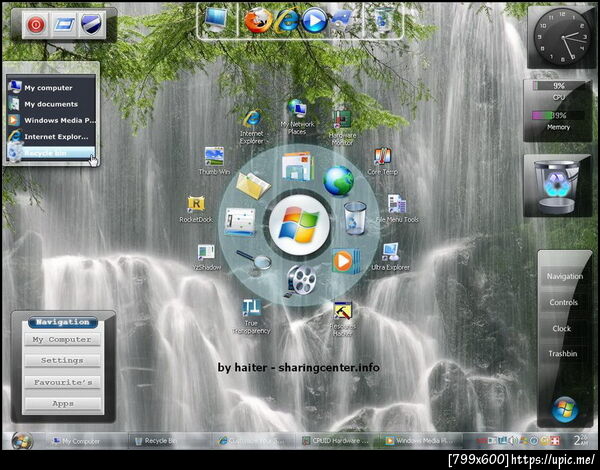The width and height of the screenshot is (600, 470).
Task: Open Recycle Bin icon in top dock
Action: point(382,20)
